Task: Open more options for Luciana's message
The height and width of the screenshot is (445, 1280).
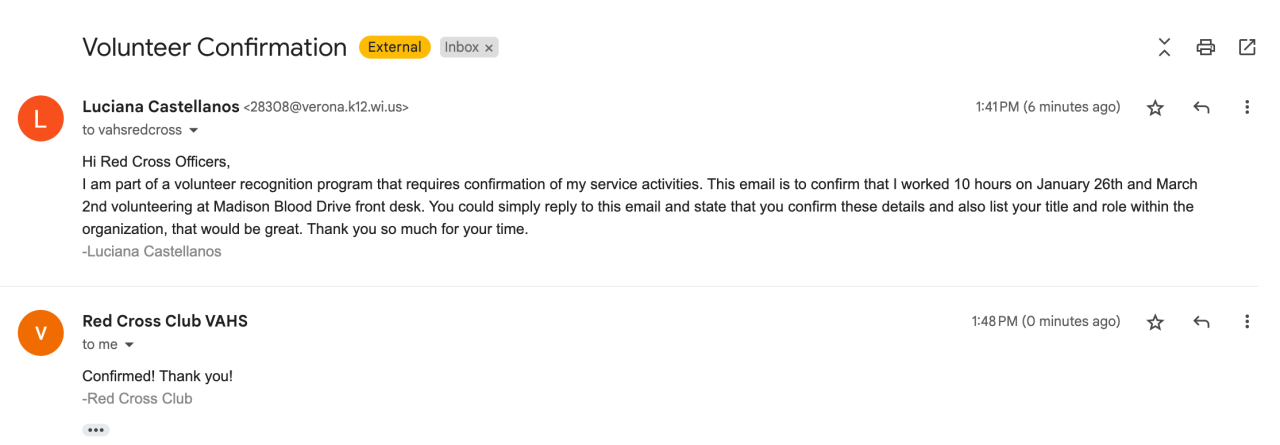Action: pos(1247,108)
